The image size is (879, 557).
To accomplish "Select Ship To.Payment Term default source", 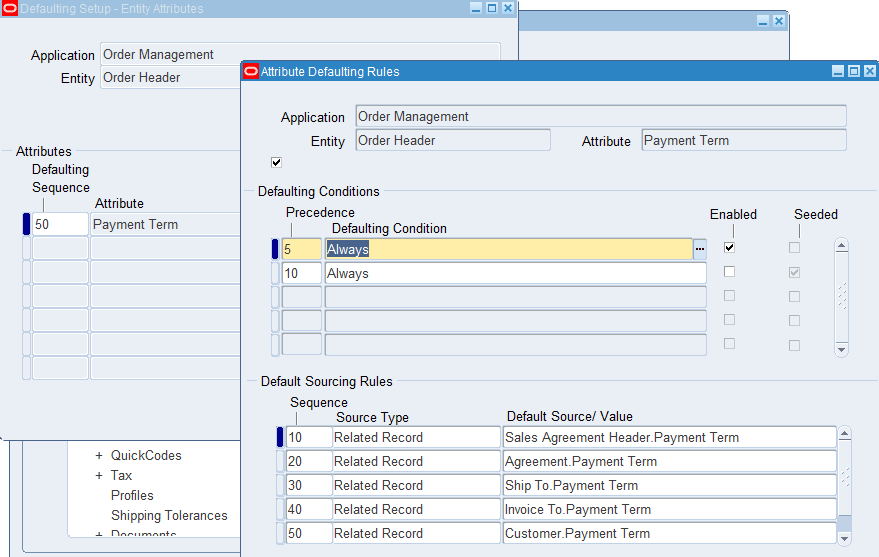I will [x=670, y=485].
